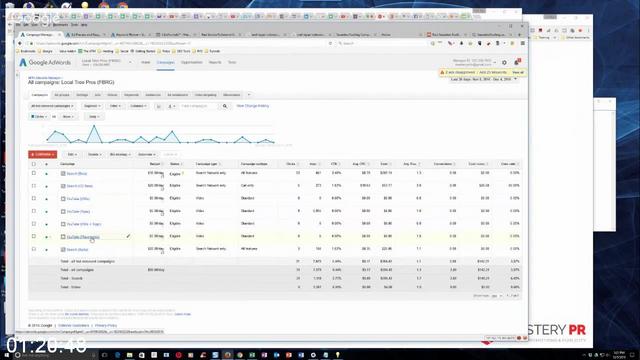
Task: Check the box for Search (Boca) campaign
Action: [x=34, y=173]
